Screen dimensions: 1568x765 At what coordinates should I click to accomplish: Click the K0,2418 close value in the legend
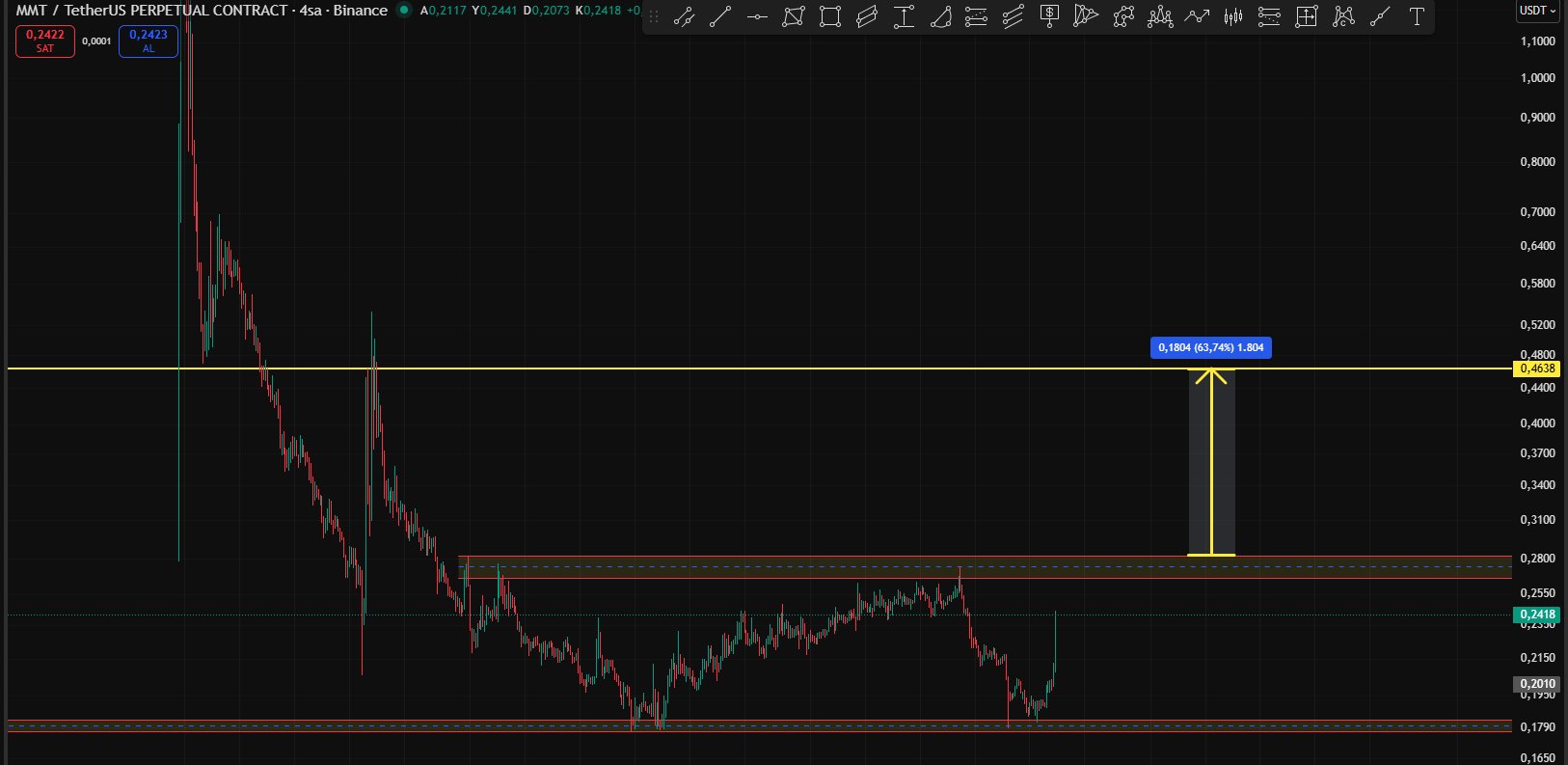pyautogui.click(x=598, y=11)
